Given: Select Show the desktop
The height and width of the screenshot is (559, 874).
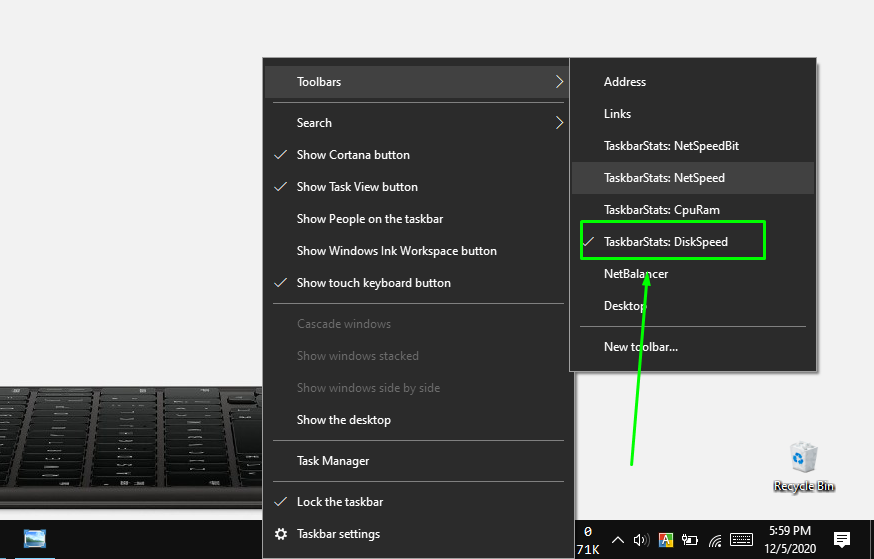Looking at the screenshot, I should click(x=344, y=420).
